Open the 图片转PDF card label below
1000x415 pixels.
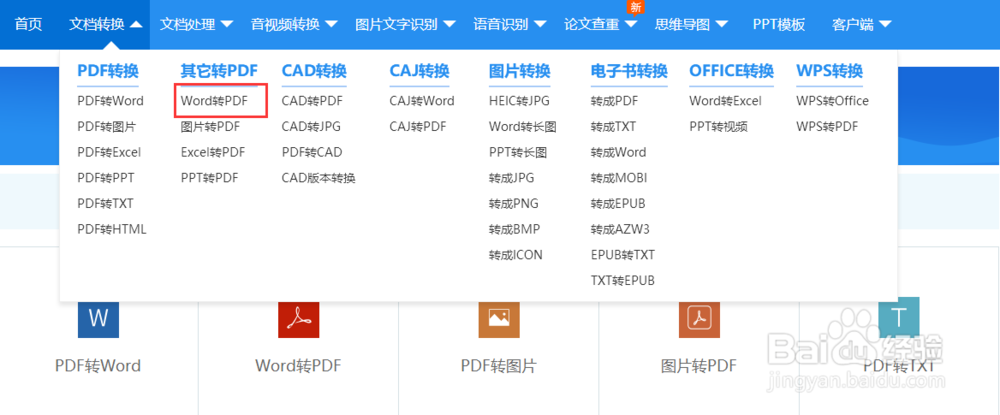tap(699, 366)
